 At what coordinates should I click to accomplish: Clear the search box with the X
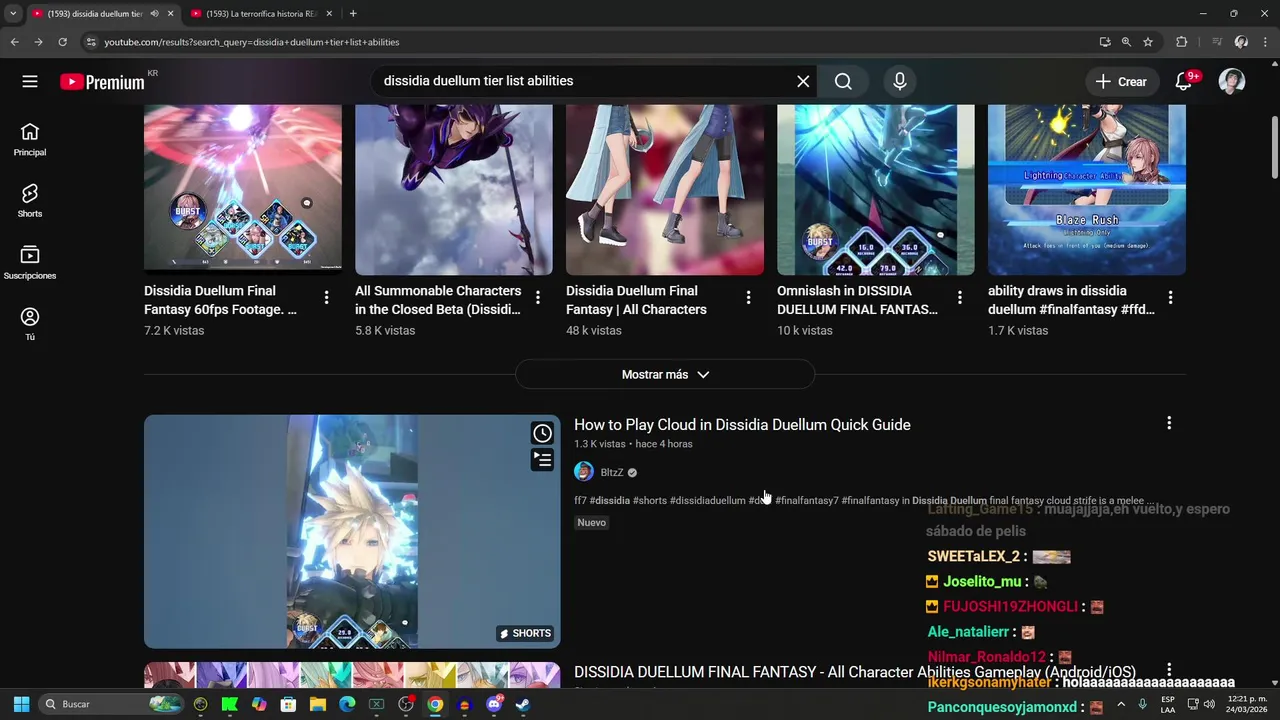click(803, 82)
